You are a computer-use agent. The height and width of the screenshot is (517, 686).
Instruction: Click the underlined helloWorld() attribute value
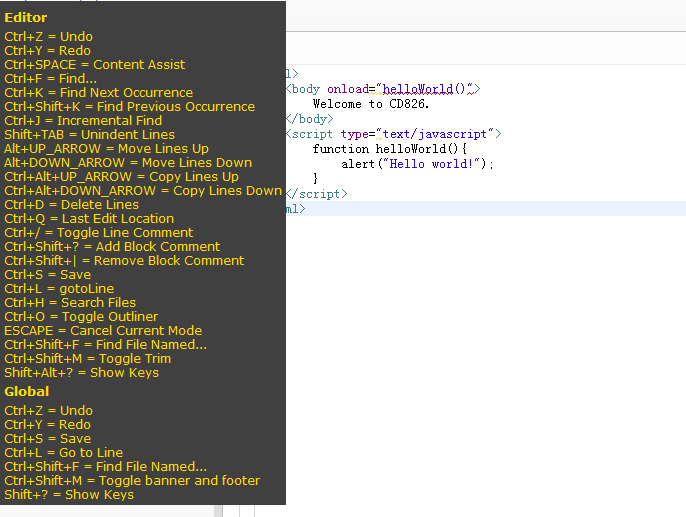[x=424, y=89]
